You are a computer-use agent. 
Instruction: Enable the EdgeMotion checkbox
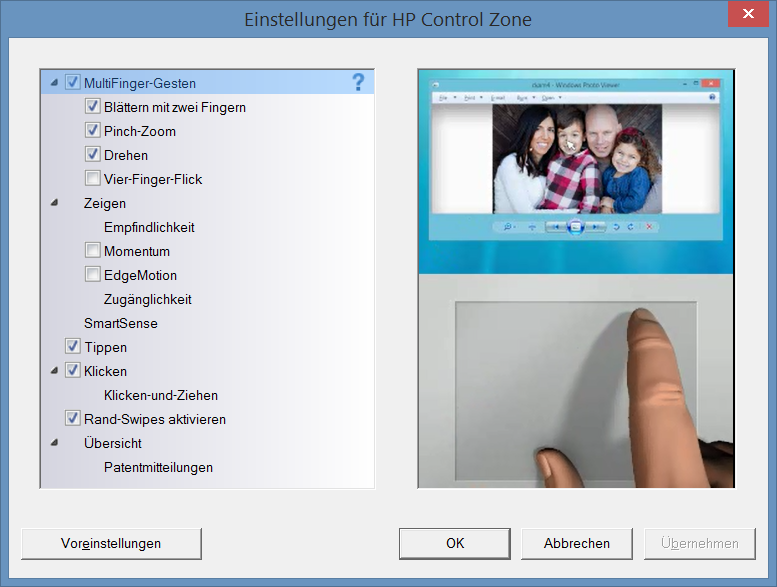point(92,274)
